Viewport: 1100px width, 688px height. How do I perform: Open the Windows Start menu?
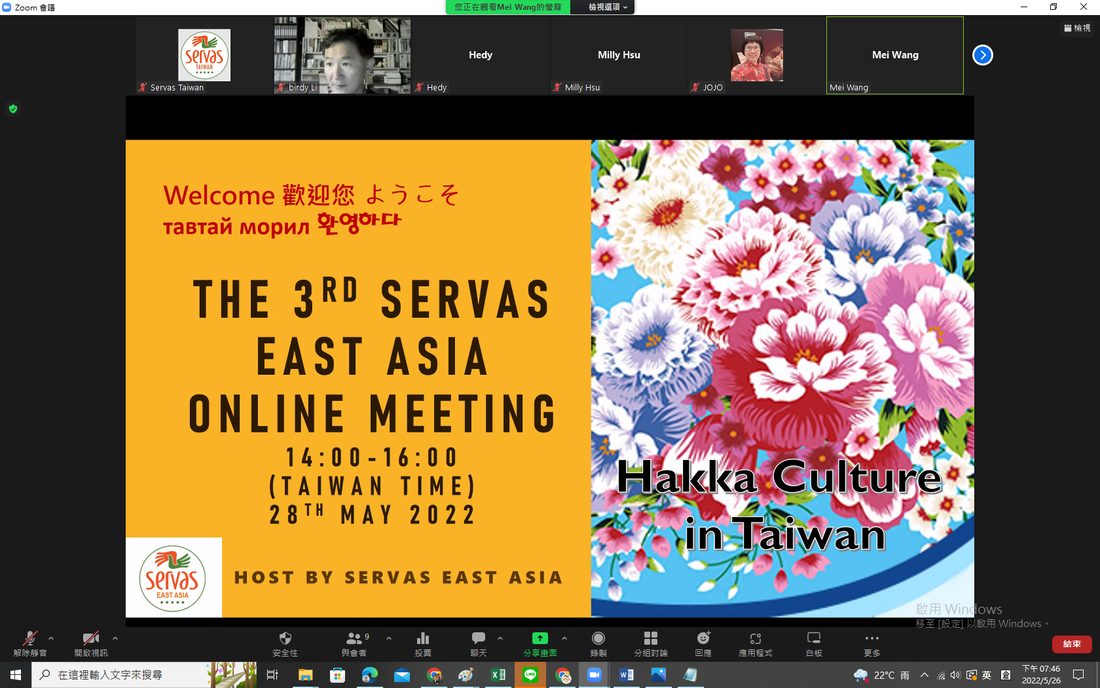[x=15, y=675]
